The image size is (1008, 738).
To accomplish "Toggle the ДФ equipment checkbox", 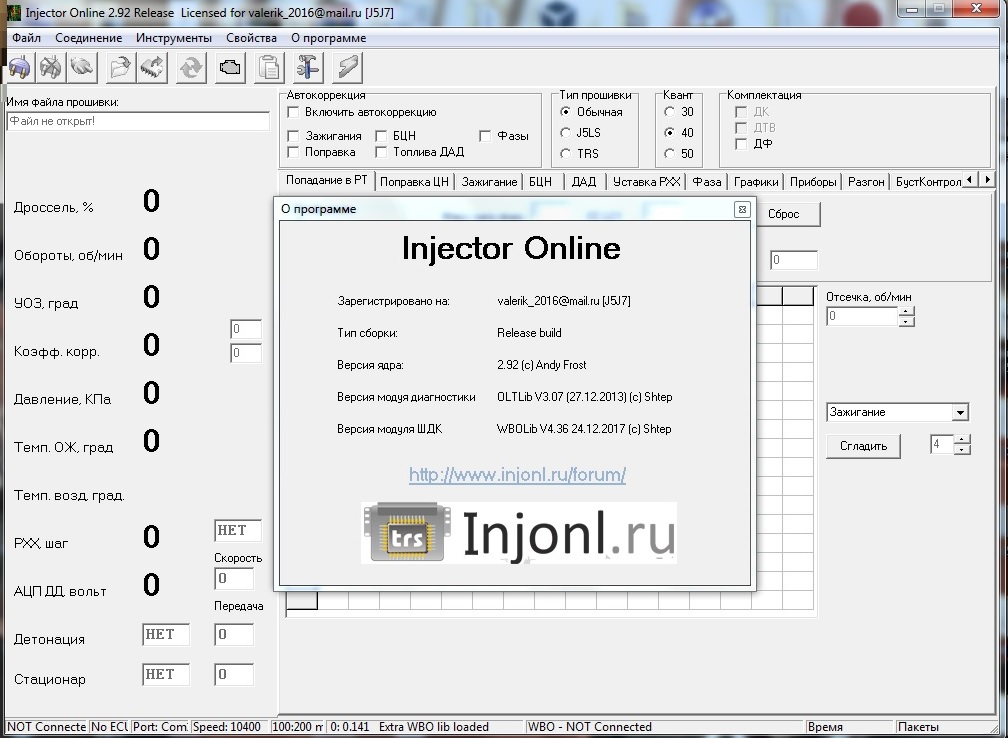I will 741,144.
